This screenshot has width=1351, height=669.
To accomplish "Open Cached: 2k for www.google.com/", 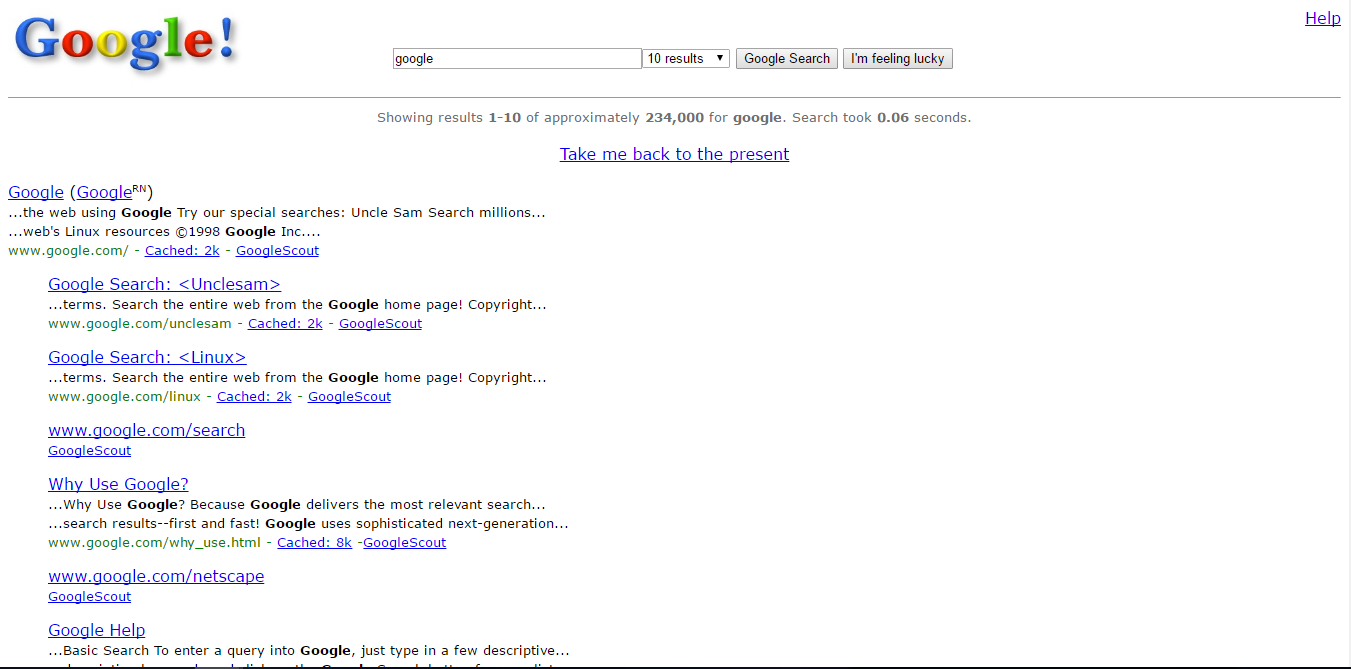I will 182,251.
